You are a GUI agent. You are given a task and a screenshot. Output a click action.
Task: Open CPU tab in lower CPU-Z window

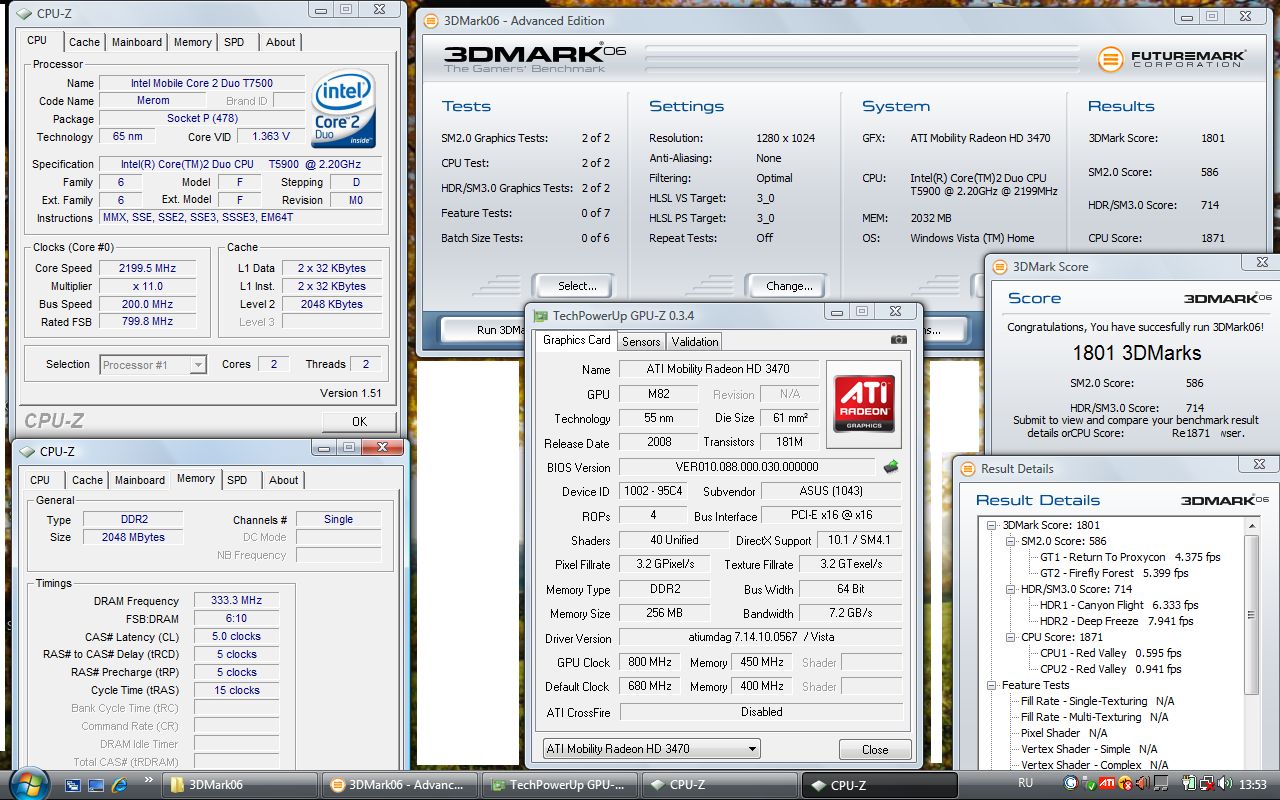tap(40, 480)
